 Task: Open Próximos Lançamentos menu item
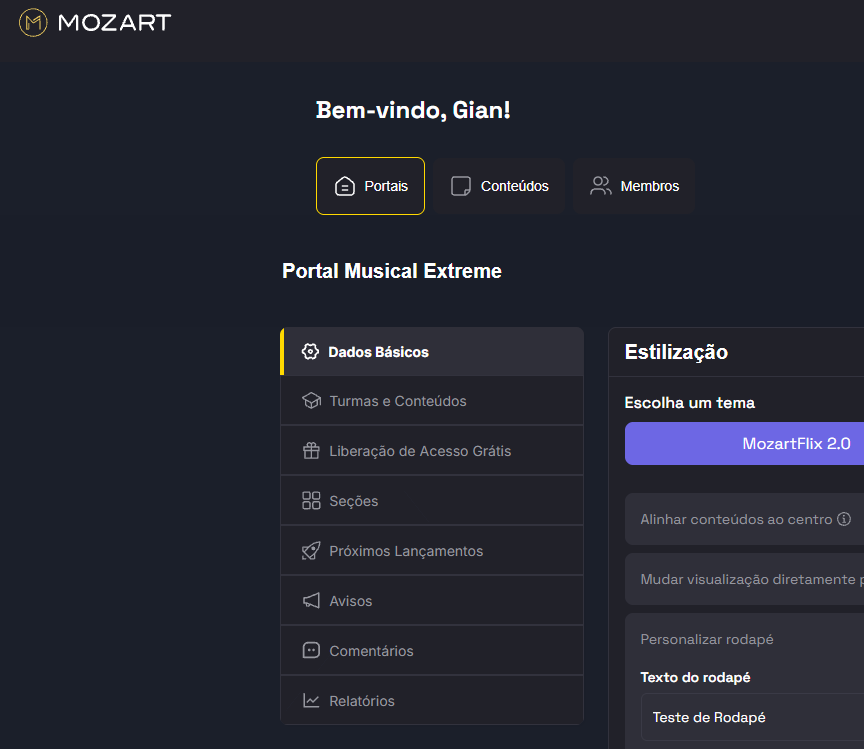(x=406, y=551)
